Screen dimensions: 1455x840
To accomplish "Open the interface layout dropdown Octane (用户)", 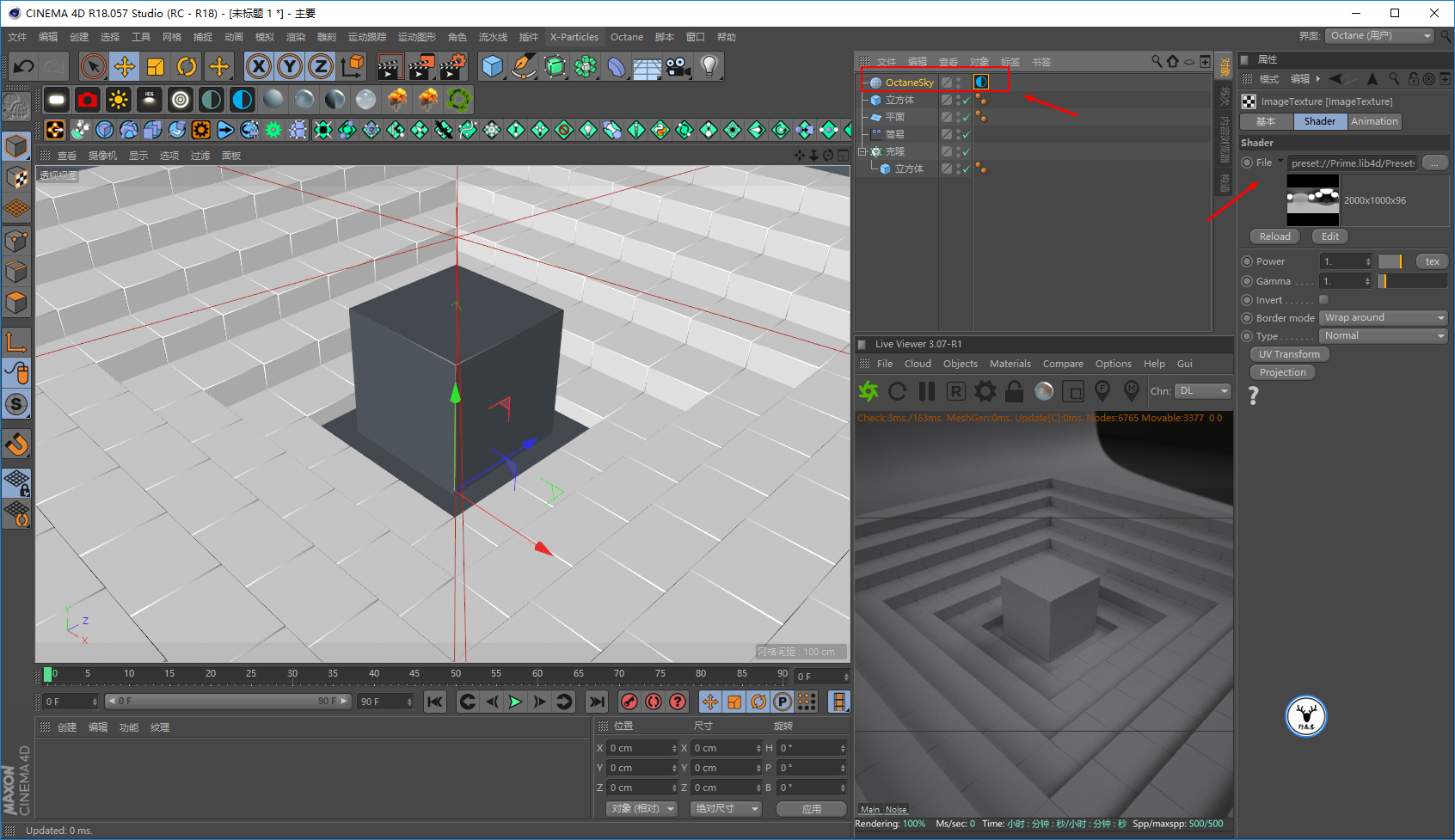I will [1379, 36].
